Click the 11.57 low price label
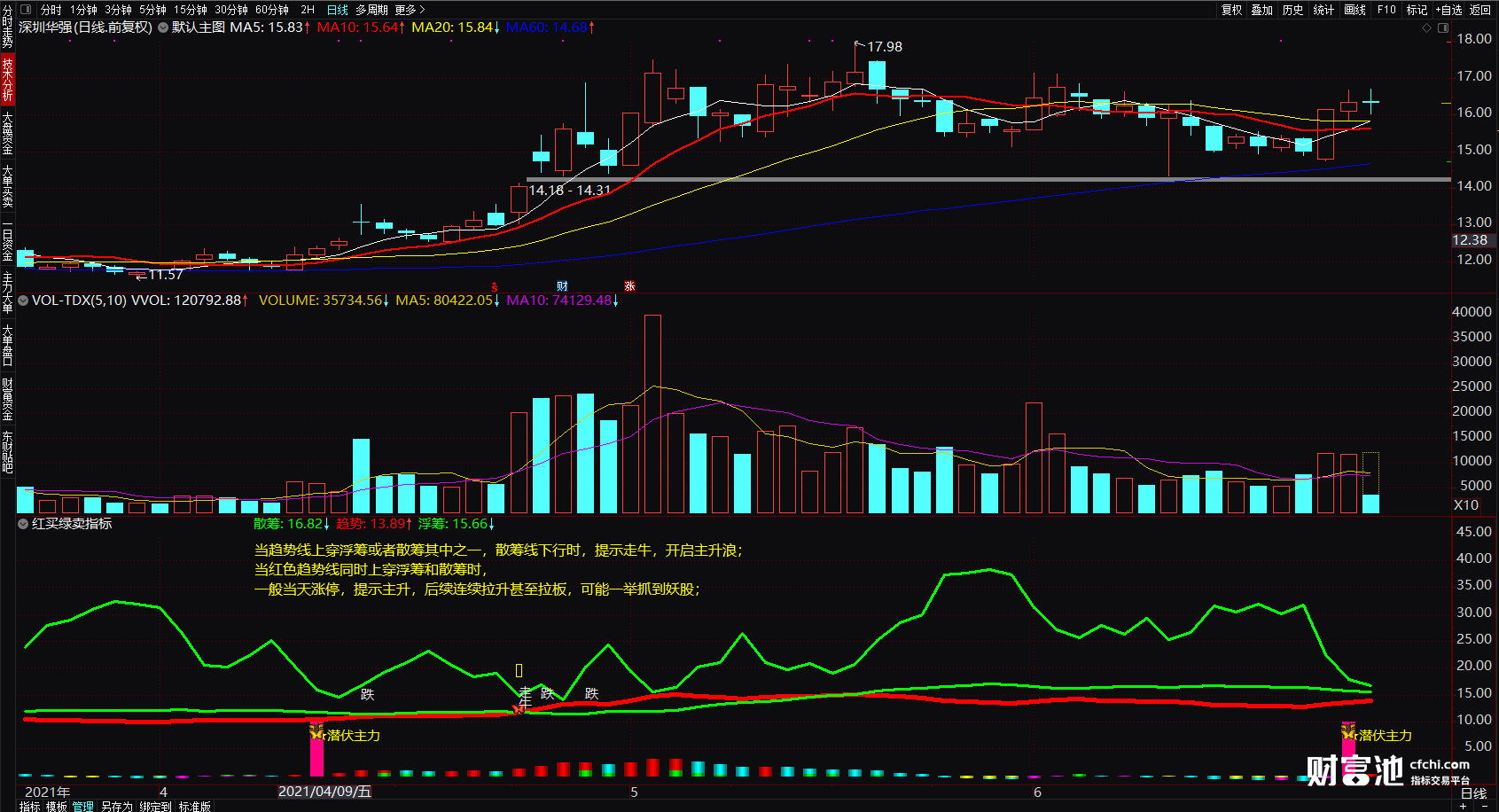This screenshot has height=812, width=1499. click(x=165, y=275)
